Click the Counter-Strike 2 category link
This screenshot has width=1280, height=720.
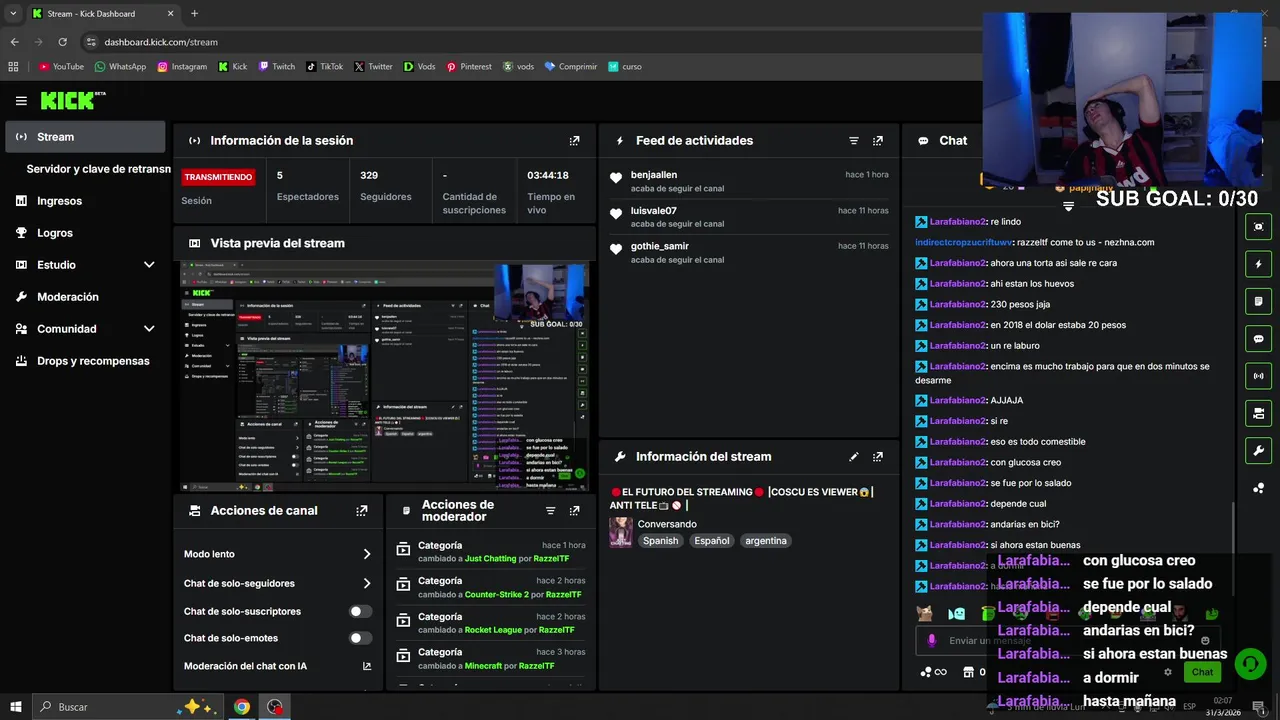pos(497,595)
